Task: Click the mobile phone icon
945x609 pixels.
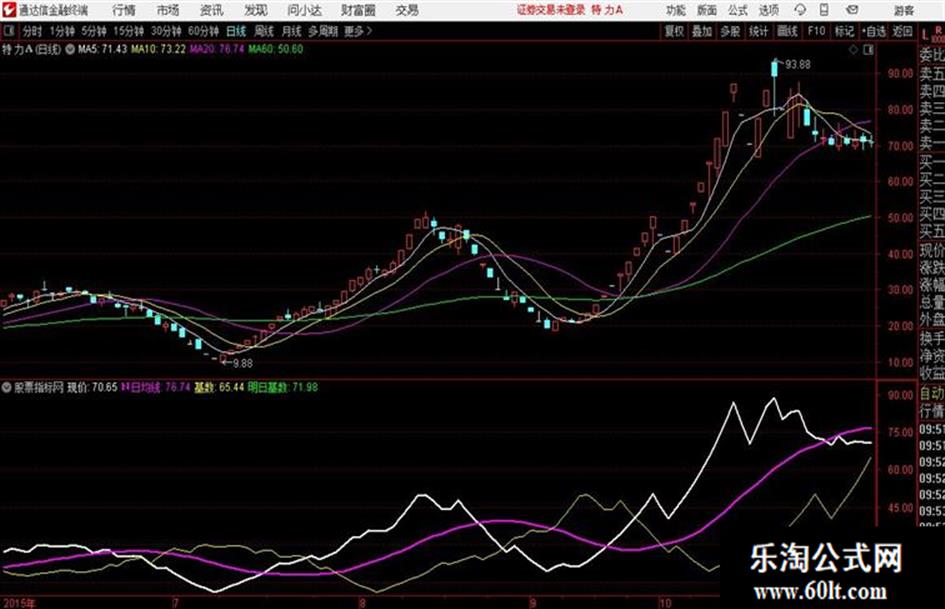Action: click(824, 10)
